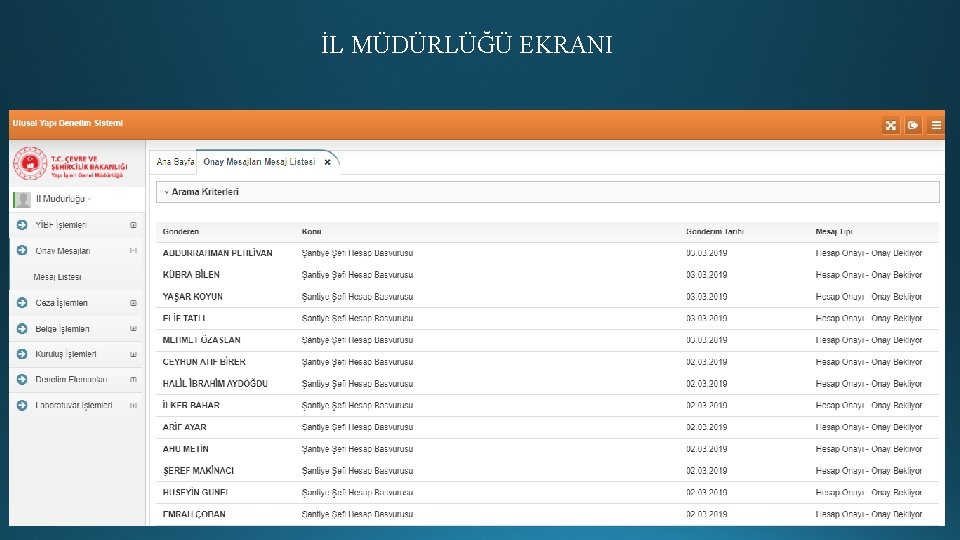Screen dimensions: 960x540
Task: Switch to the Ana Sayfa tab
Action: (174, 162)
